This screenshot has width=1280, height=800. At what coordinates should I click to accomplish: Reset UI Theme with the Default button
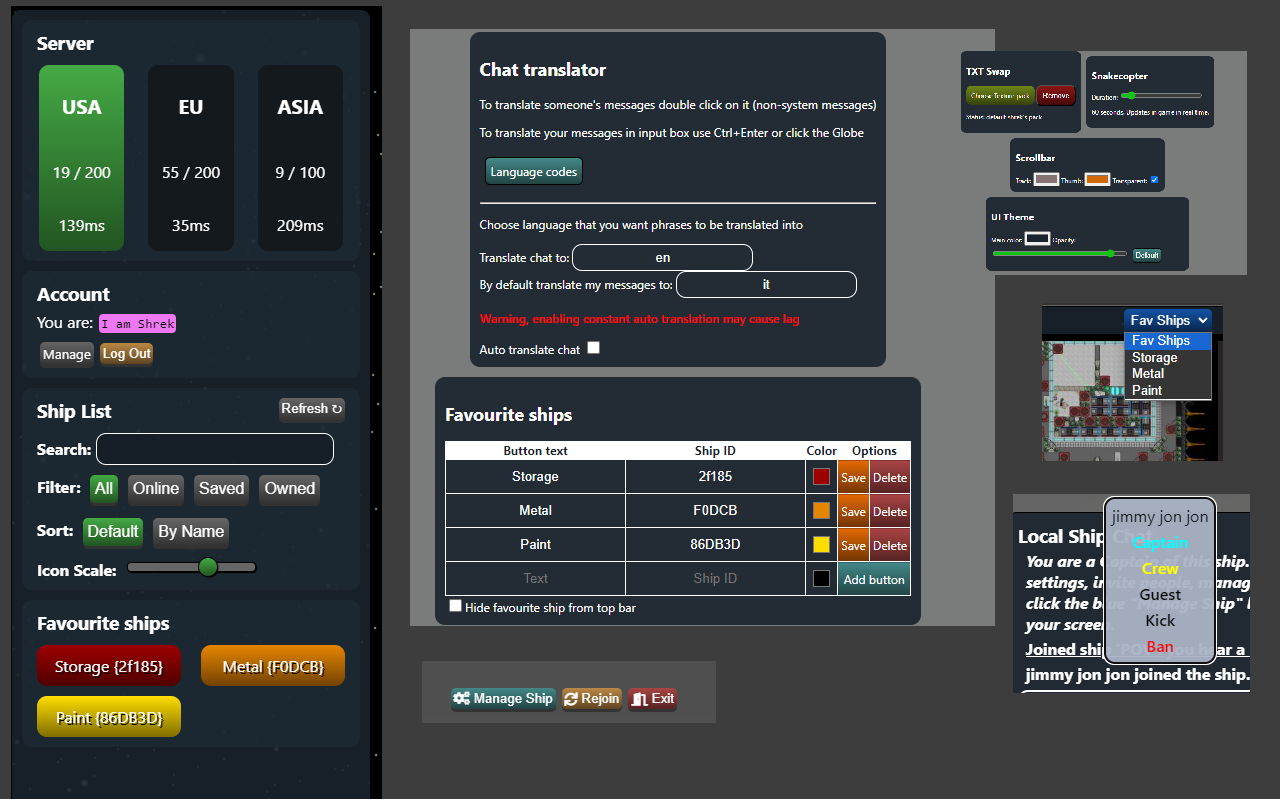tap(1147, 255)
